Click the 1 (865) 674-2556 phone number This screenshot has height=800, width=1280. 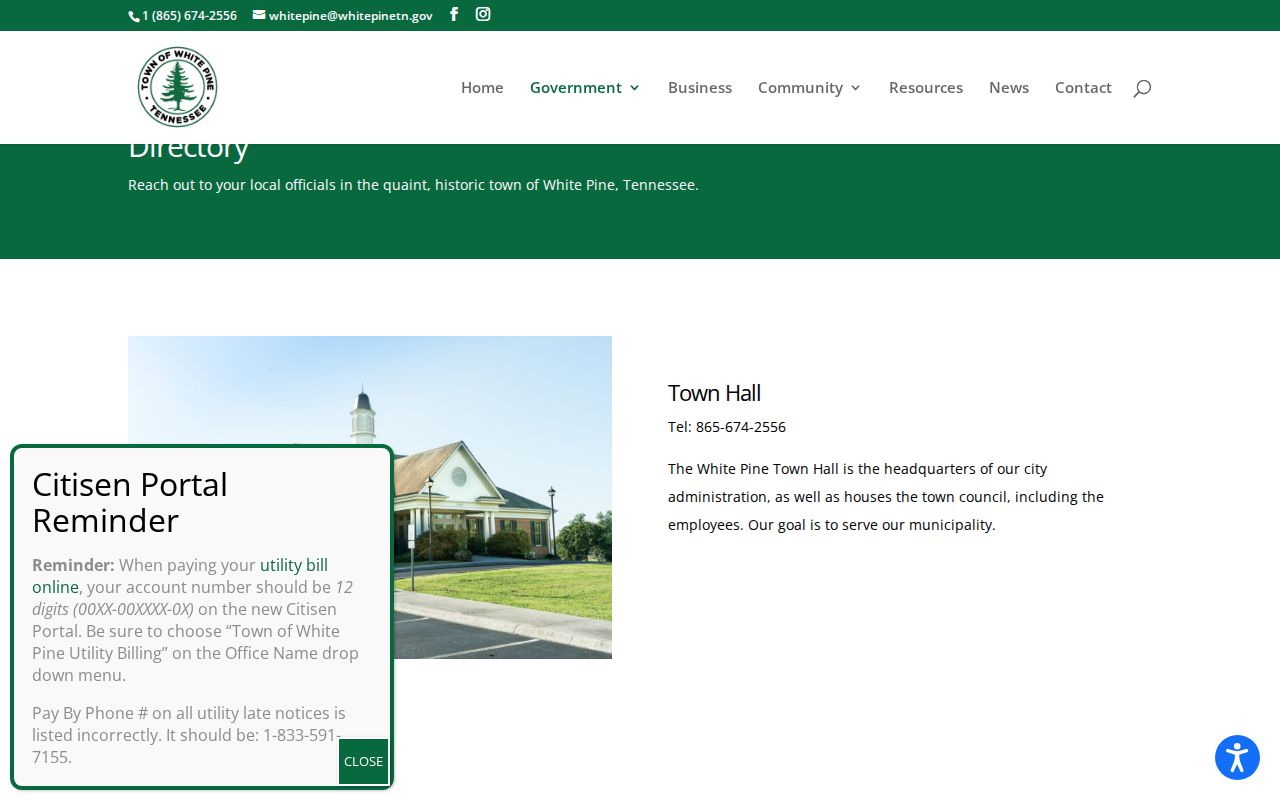[190, 16]
